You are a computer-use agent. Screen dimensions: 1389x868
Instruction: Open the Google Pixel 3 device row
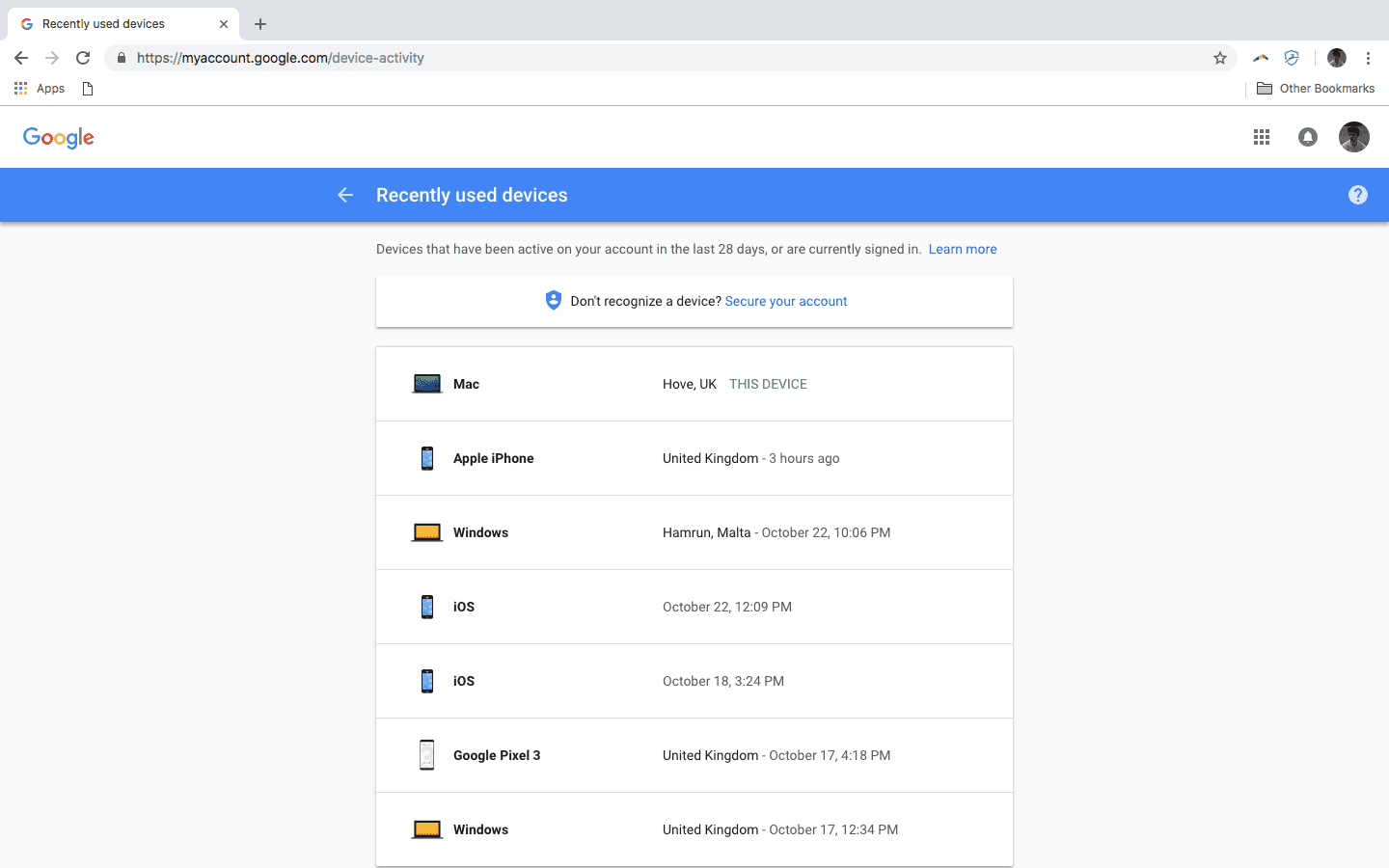(694, 755)
